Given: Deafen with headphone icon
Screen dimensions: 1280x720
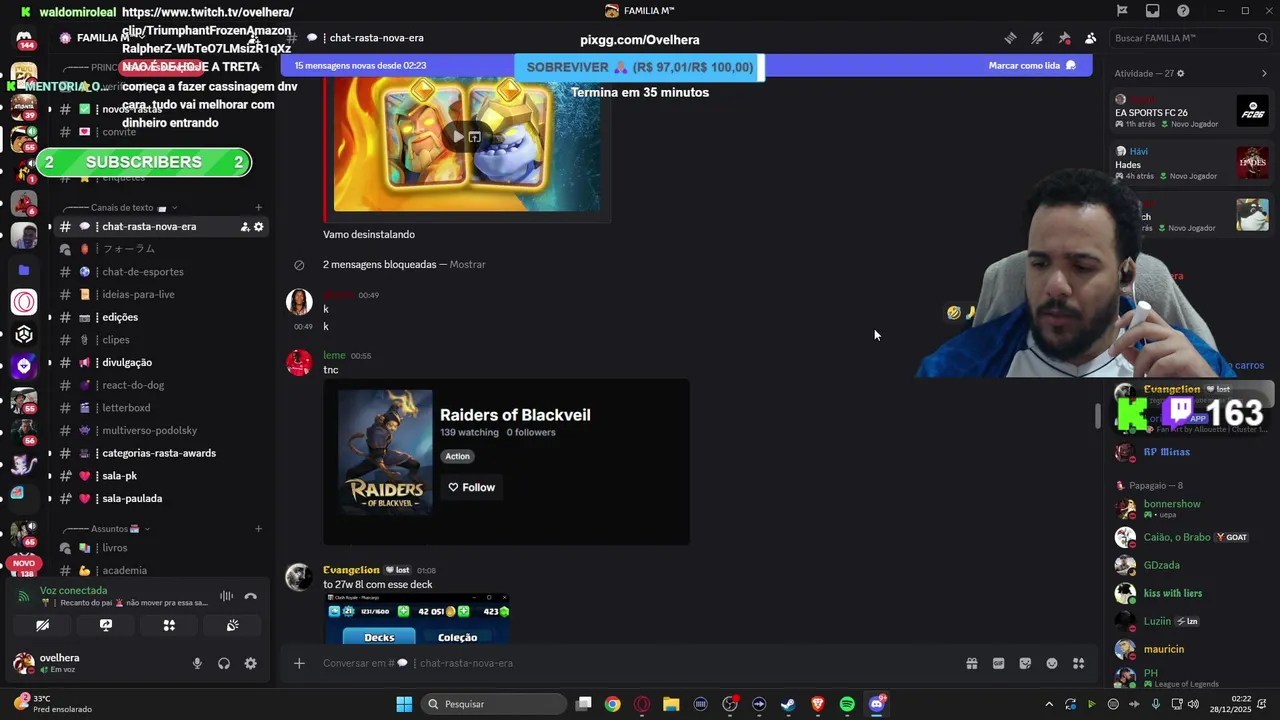Looking at the screenshot, I should 224,663.
